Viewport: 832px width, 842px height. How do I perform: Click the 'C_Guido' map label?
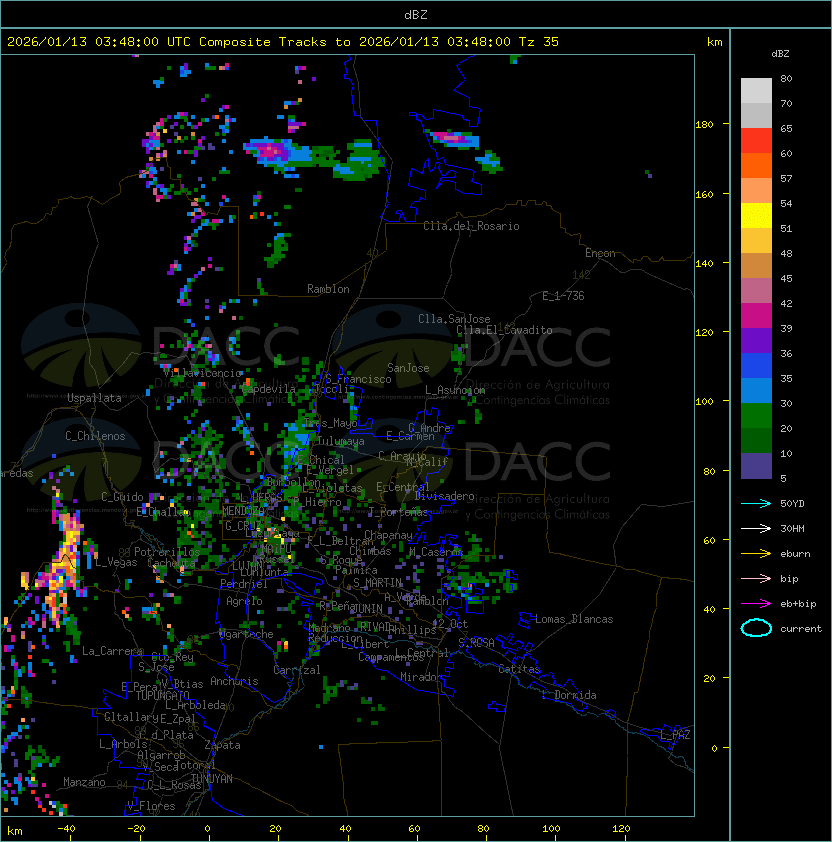tap(122, 497)
